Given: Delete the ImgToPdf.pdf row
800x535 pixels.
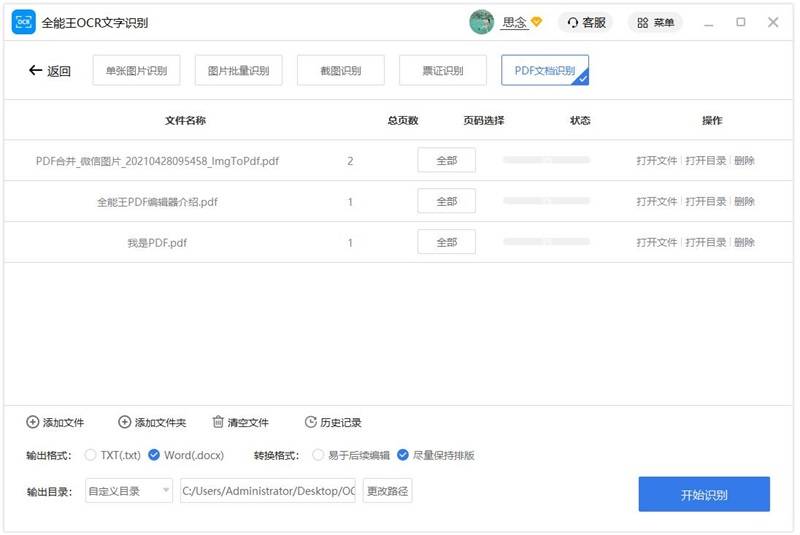Looking at the screenshot, I should point(744,161).
